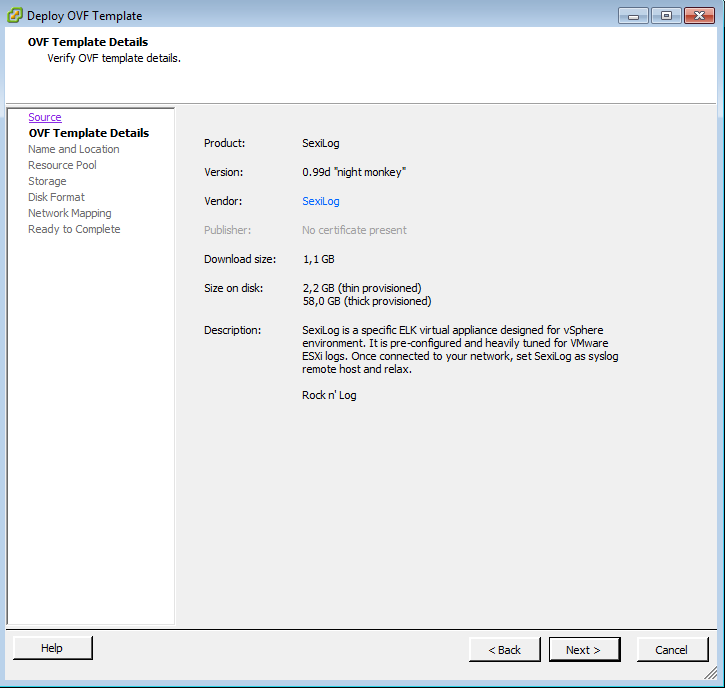Open Help for this wizard
The height and width of the screenshot is (688, 725).
52,648
